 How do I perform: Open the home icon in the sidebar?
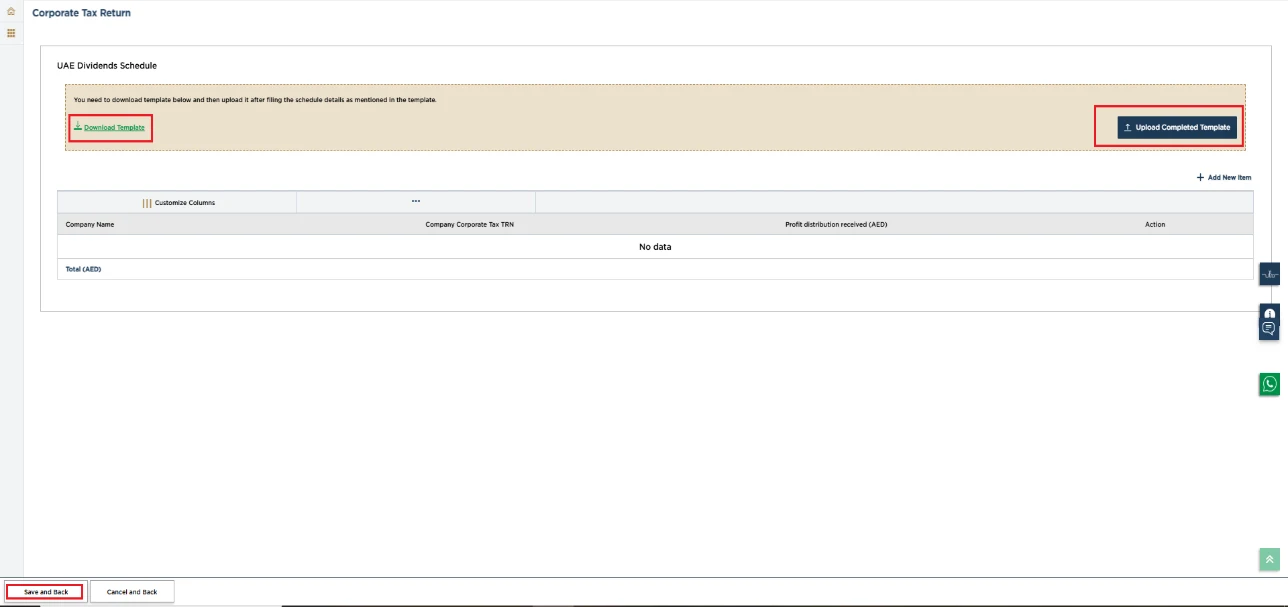tap(11, 12)
